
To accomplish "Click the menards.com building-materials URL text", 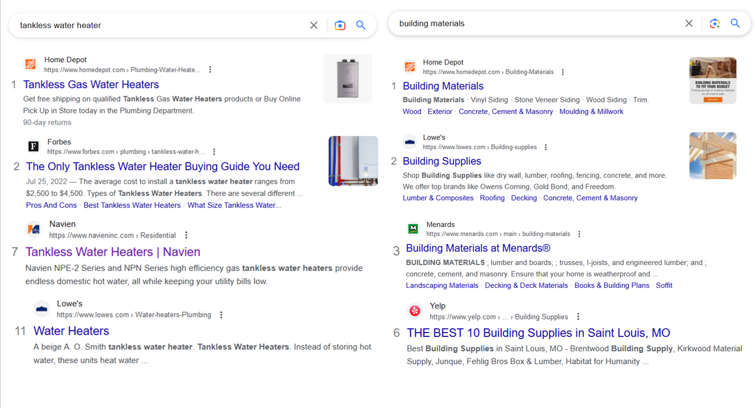I will click(498, 234).
